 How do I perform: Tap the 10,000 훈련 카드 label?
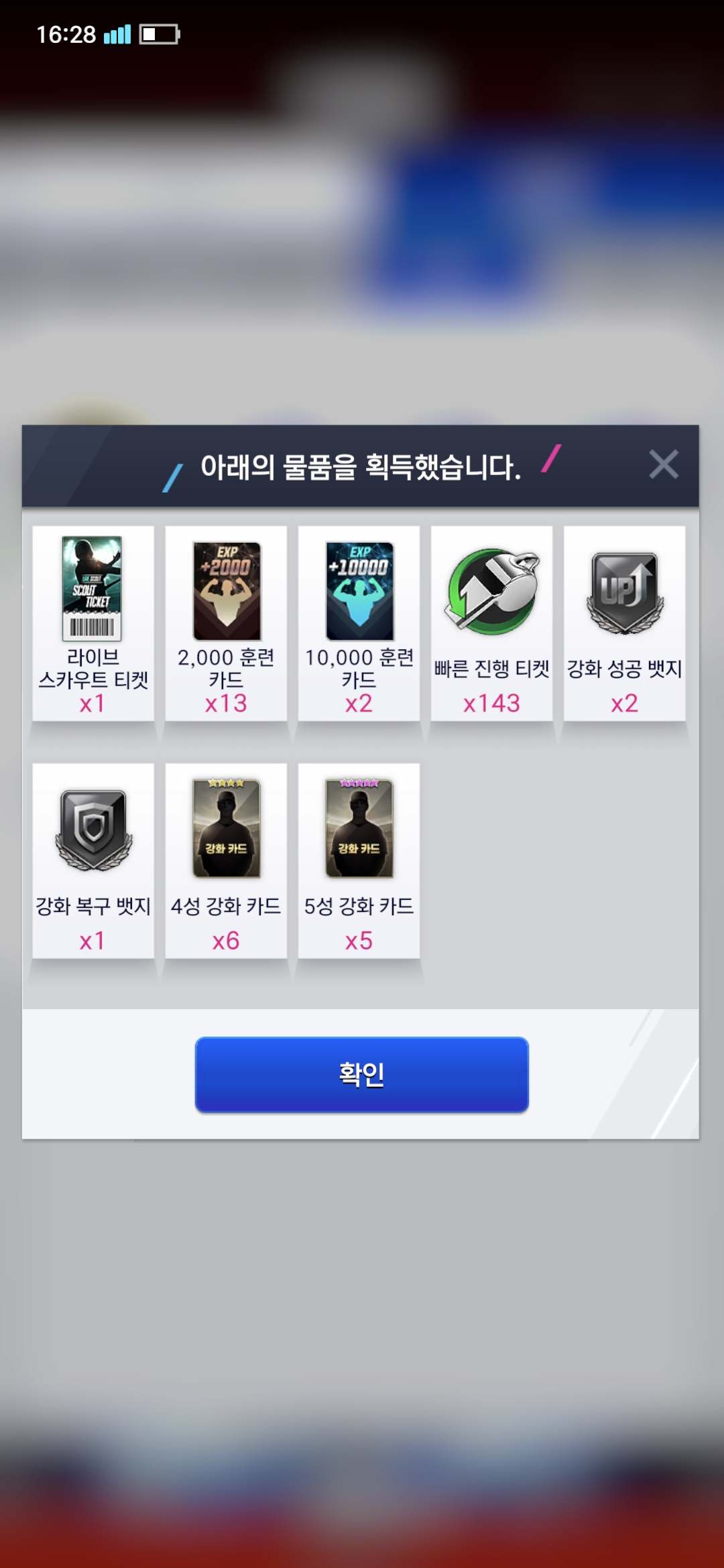tap(359, 669)
